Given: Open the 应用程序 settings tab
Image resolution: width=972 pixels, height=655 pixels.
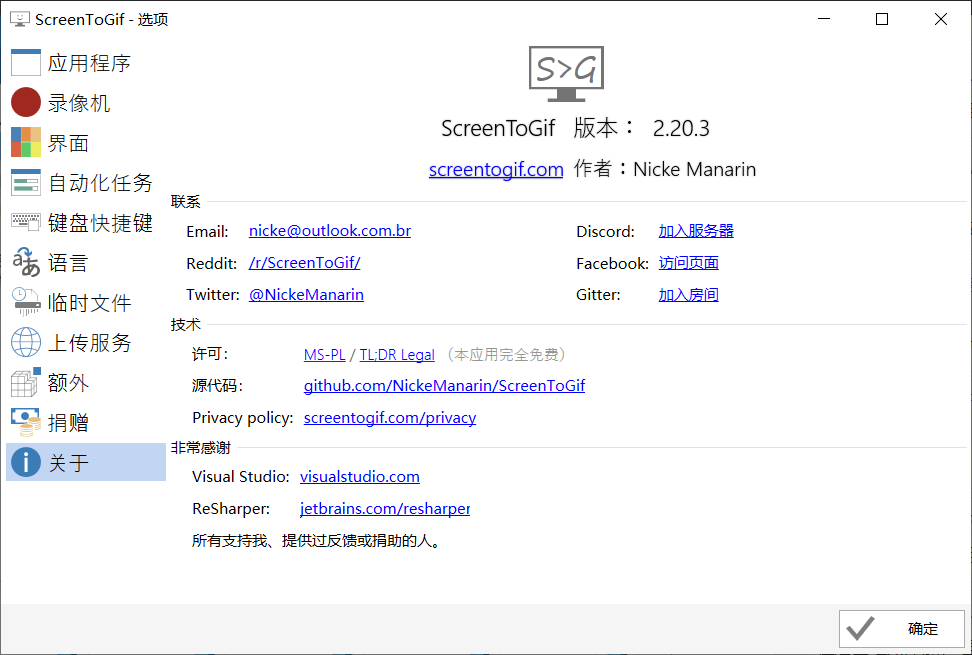Looking at the screenshot, I should pyautogui.click(x=86, y=63).
